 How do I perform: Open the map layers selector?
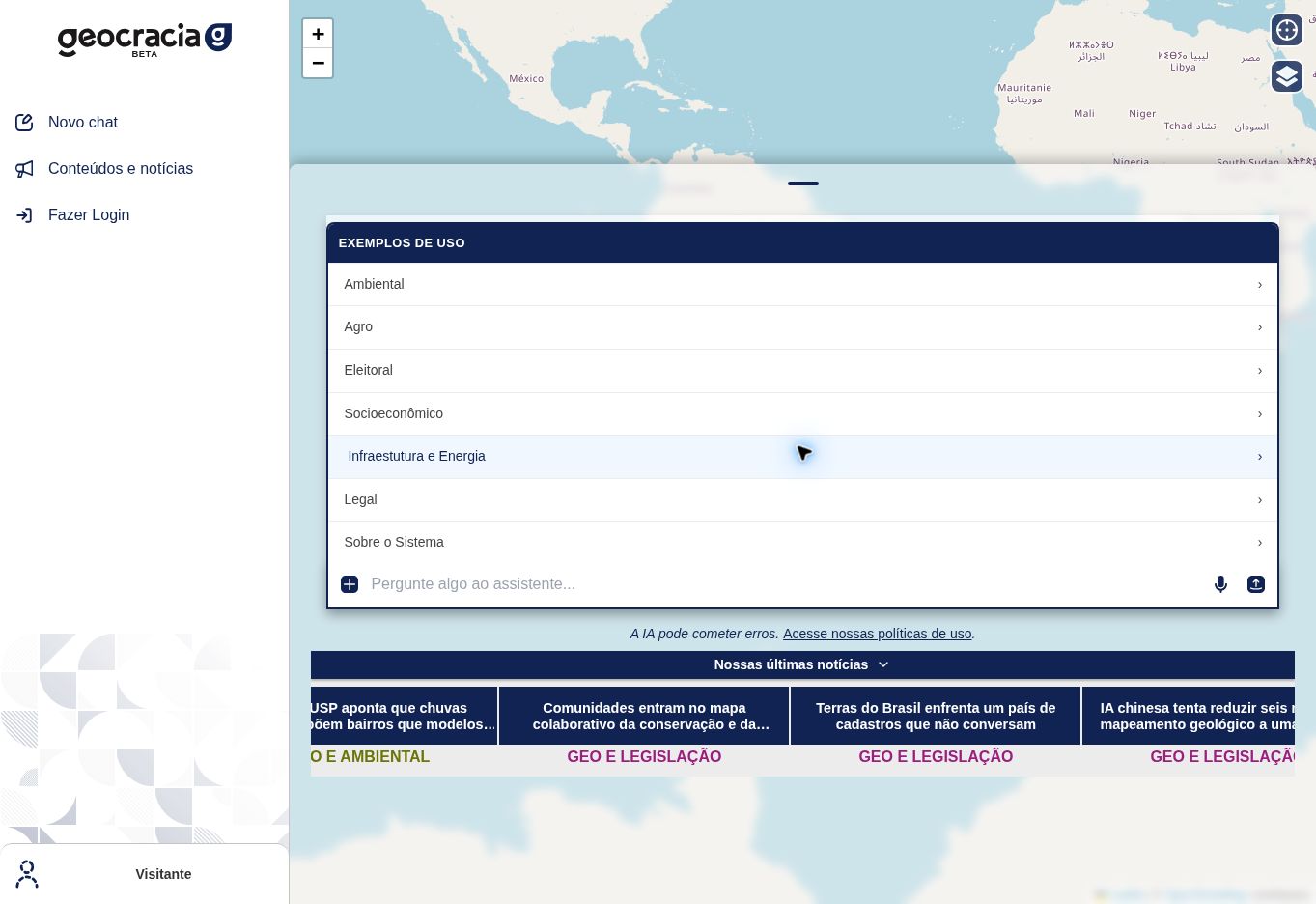tap(1287, 76)
